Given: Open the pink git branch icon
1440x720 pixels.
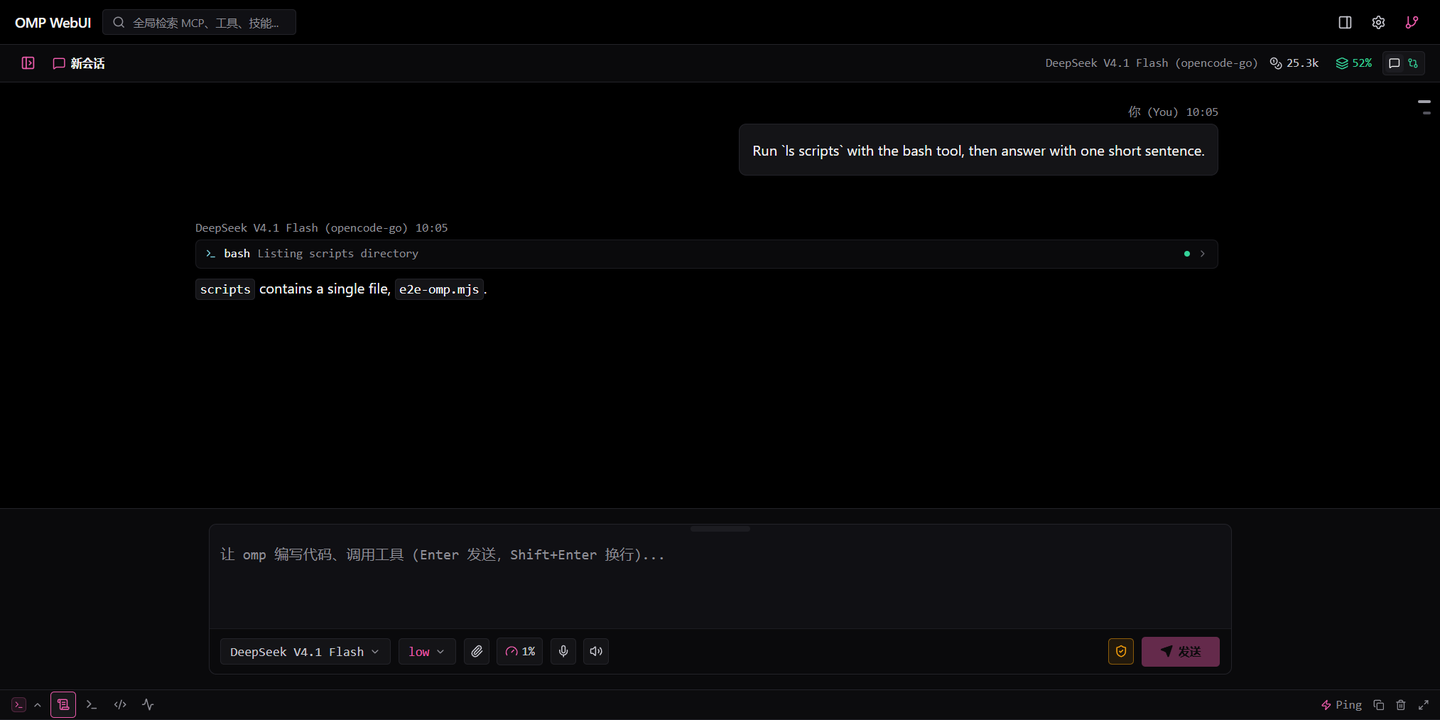Looking at the screenshot, I should (x=1411, y=22).
